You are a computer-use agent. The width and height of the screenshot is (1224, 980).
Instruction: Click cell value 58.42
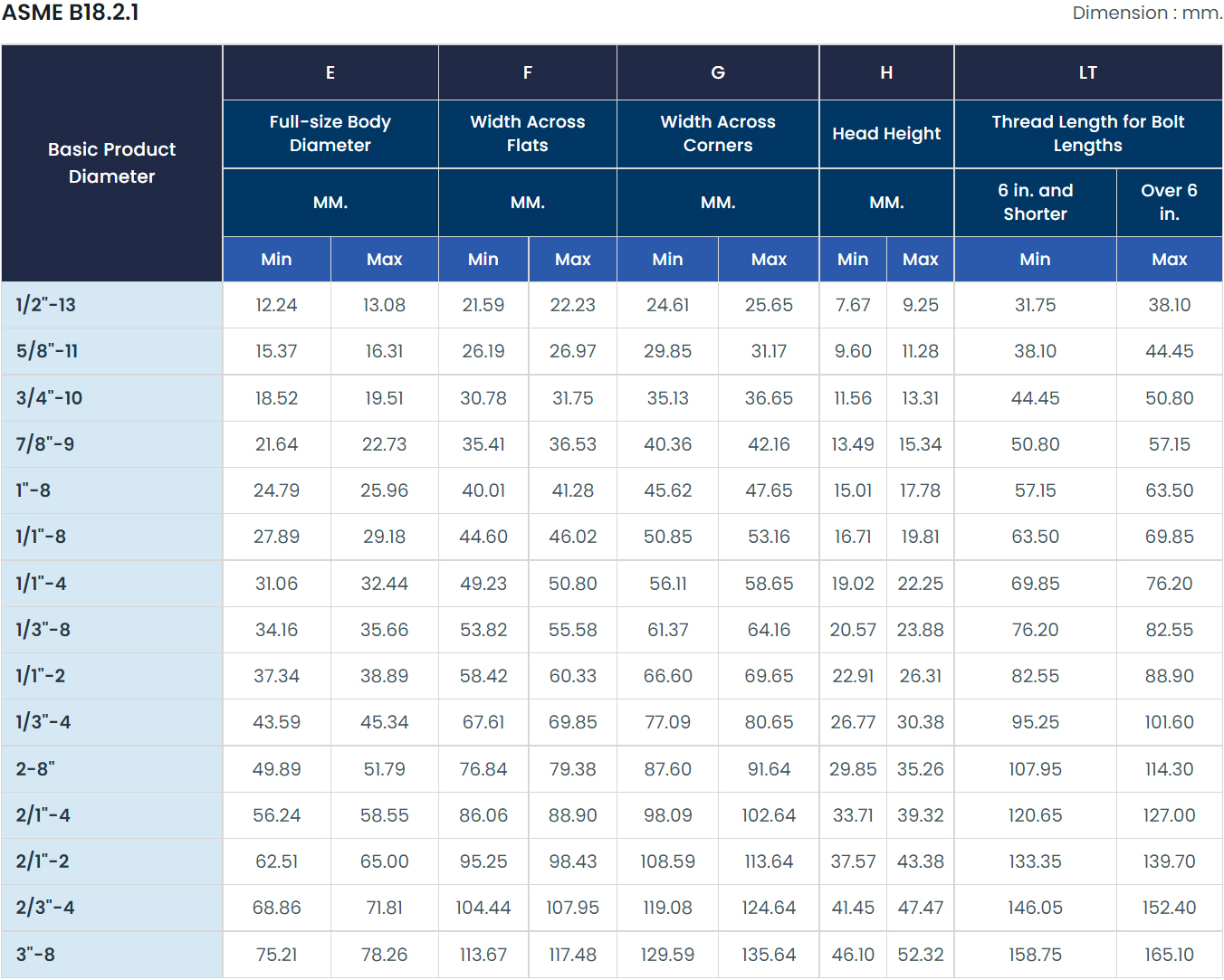483,676
